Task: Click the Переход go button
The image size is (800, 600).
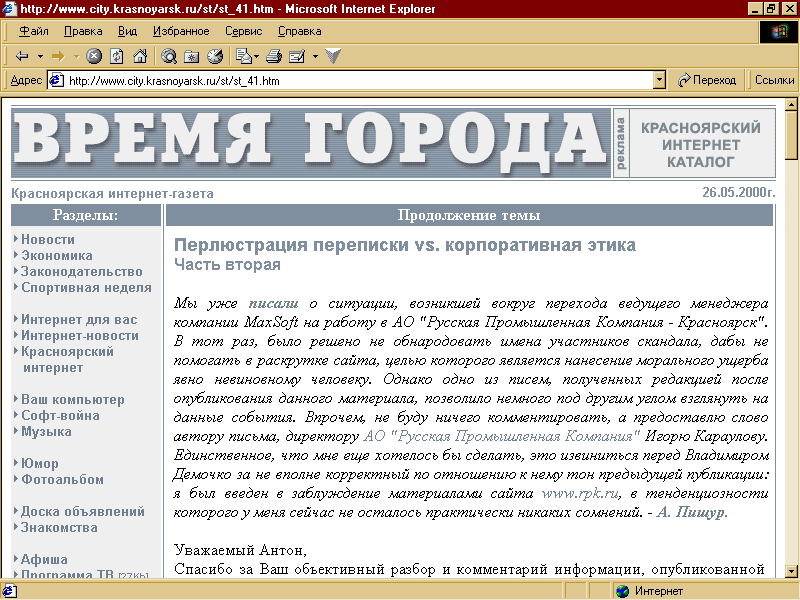Action: (x=707, y=80)
